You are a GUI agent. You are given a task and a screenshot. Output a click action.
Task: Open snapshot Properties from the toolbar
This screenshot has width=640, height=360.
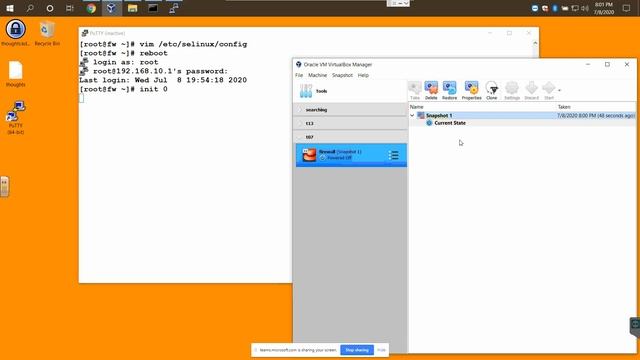coord(471,90)
